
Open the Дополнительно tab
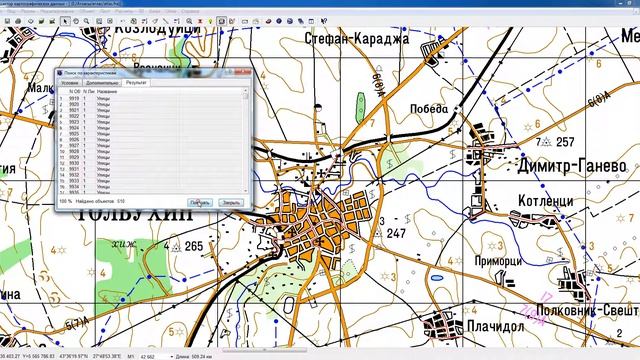102,83
